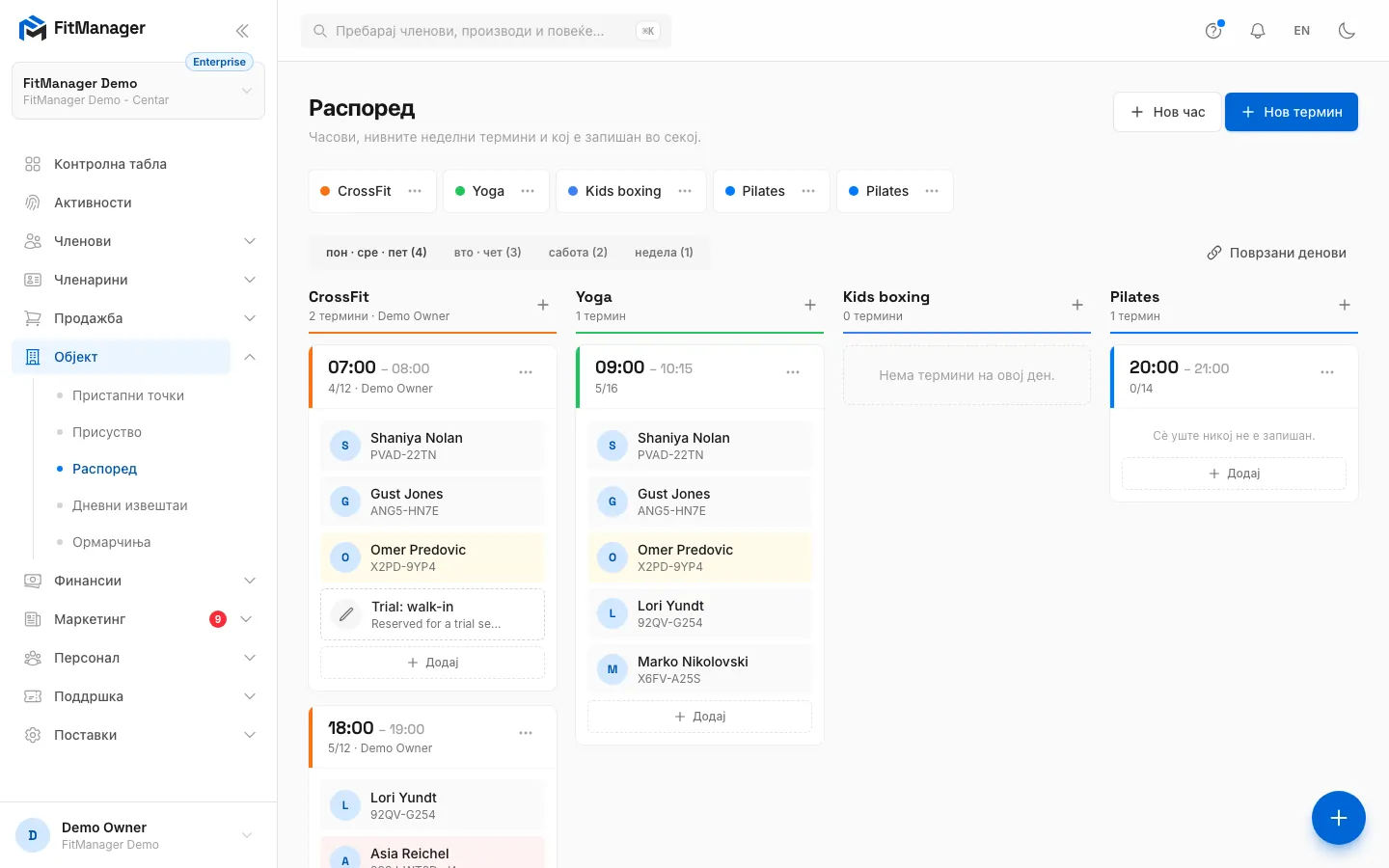Image resolution: width=1389 pixels, height=868 pixels.
Task: Collapse the Објект sidebar section
Action: click(x=250, y=357)
